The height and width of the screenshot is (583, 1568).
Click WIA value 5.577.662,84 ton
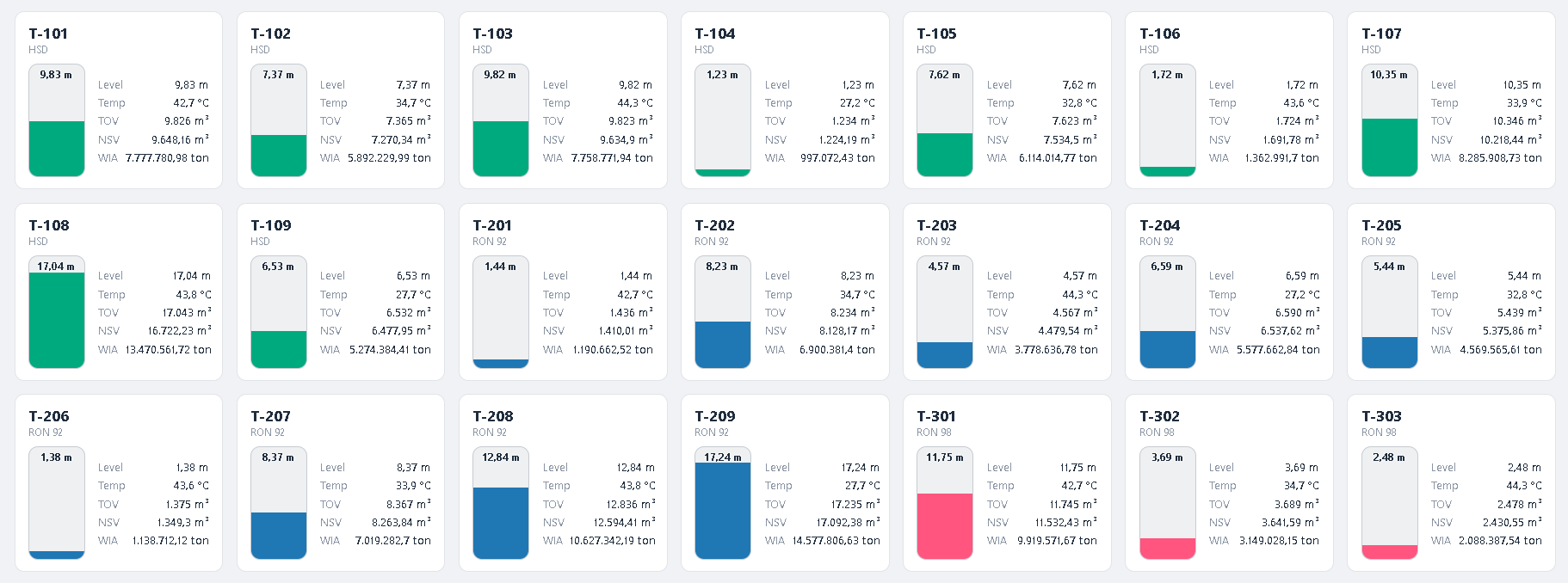click(1278, 350)
